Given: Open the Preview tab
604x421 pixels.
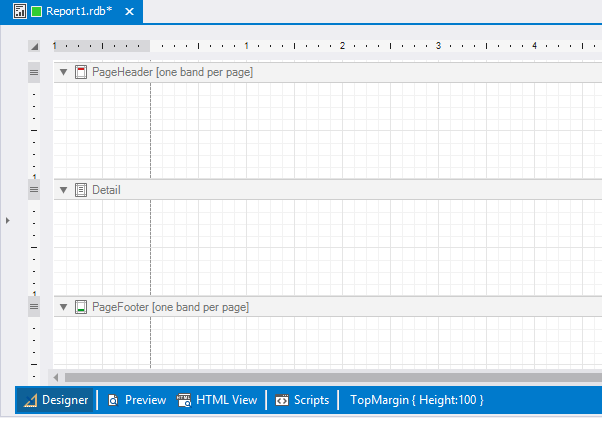Looking at the screenshot, I should coord(137,400).
